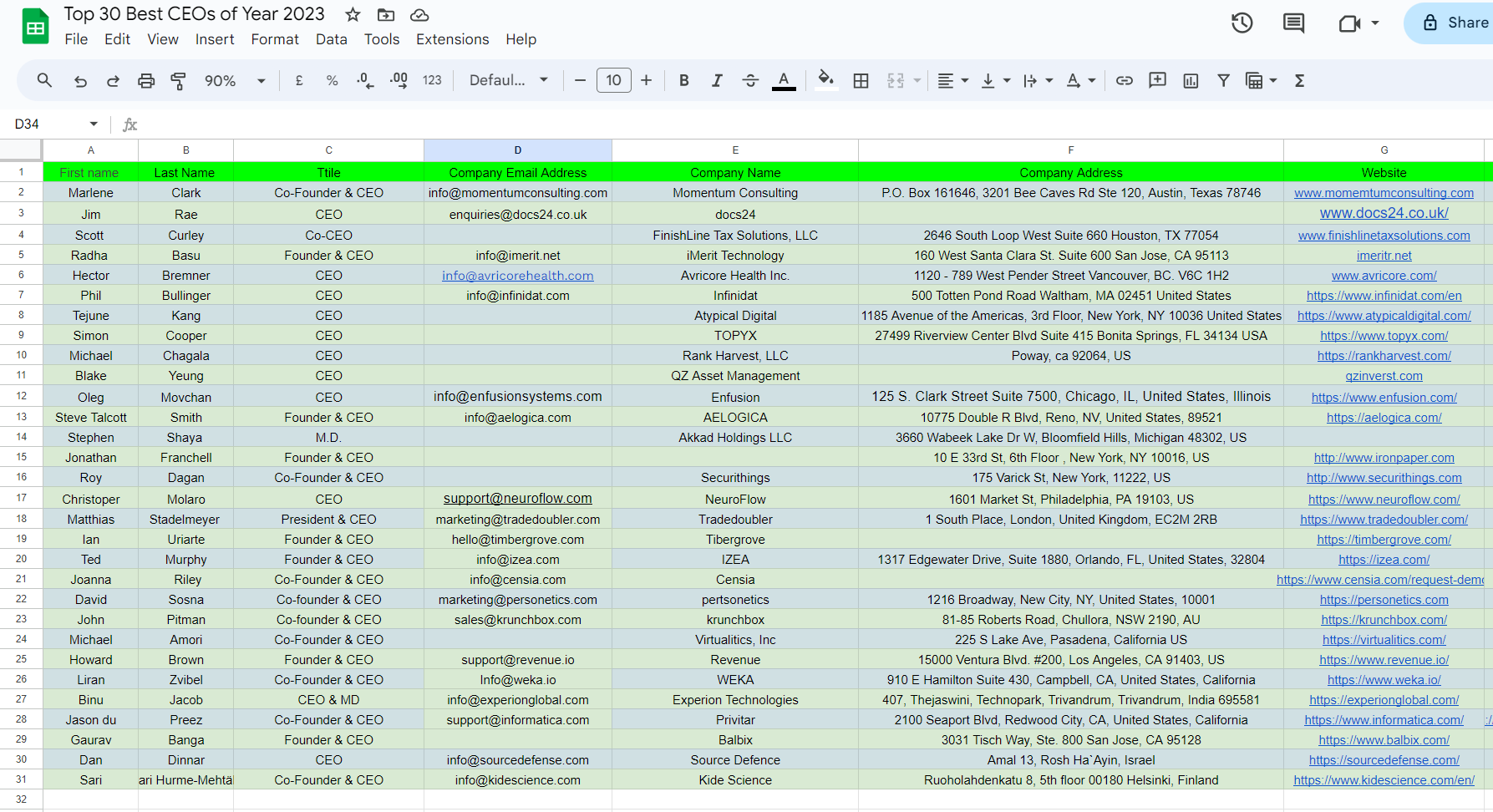1493x812 pixels.
Task: Toggle strikethrough formatting
Action: (x=750, y=80)
